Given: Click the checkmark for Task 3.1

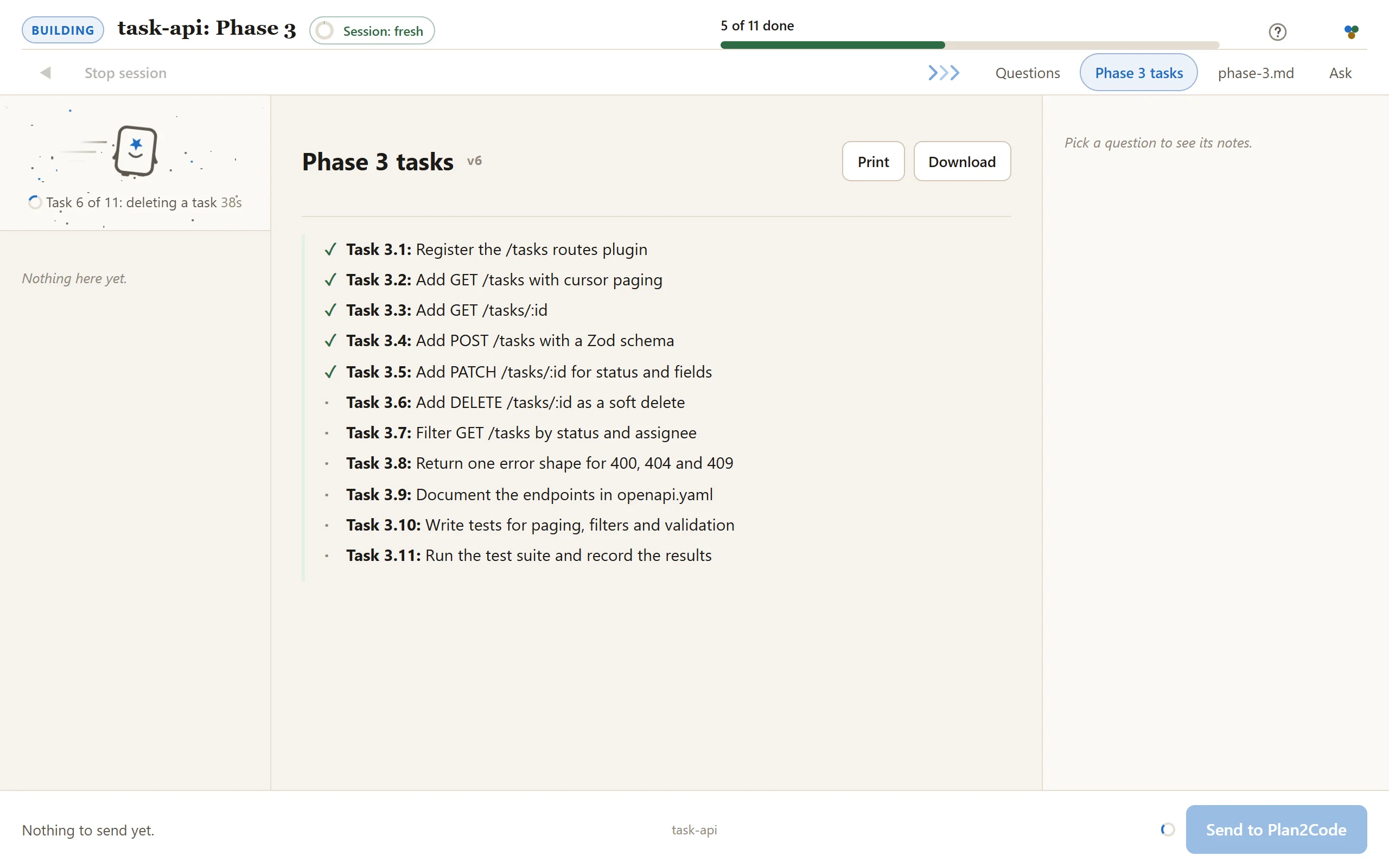Looking at the screenshot, I should click(330, 250).
